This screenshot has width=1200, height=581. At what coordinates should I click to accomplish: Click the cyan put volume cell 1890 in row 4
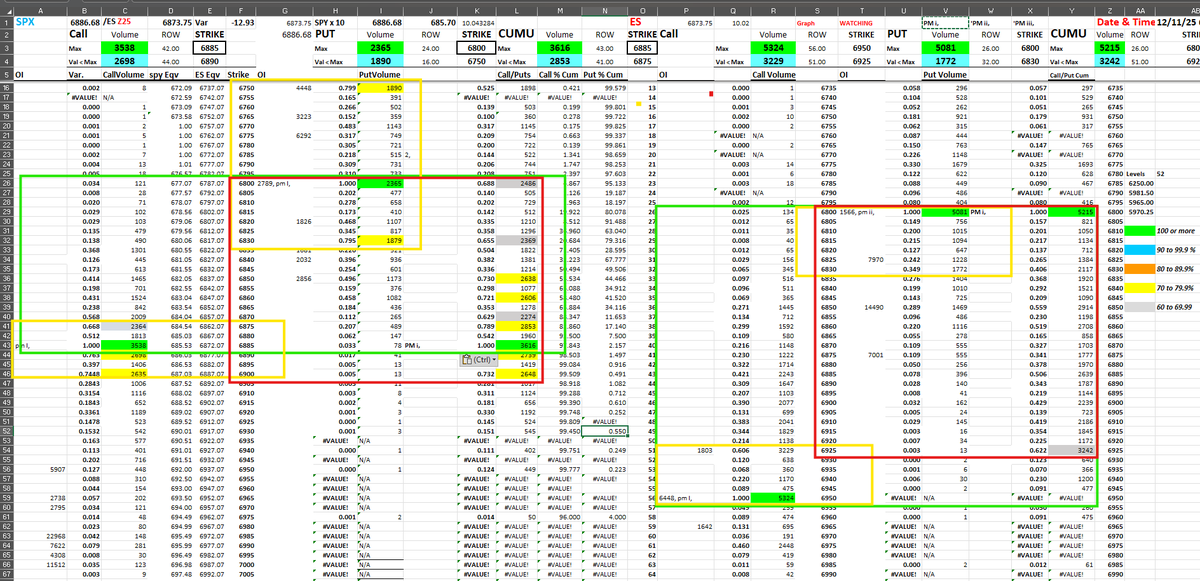click(381, 61)
